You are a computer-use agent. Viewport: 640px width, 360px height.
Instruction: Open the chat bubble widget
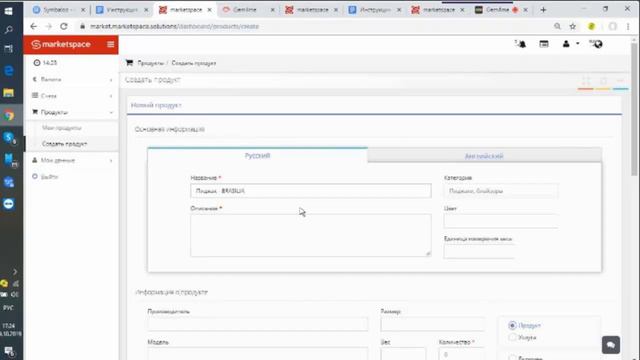coord(611,345)
